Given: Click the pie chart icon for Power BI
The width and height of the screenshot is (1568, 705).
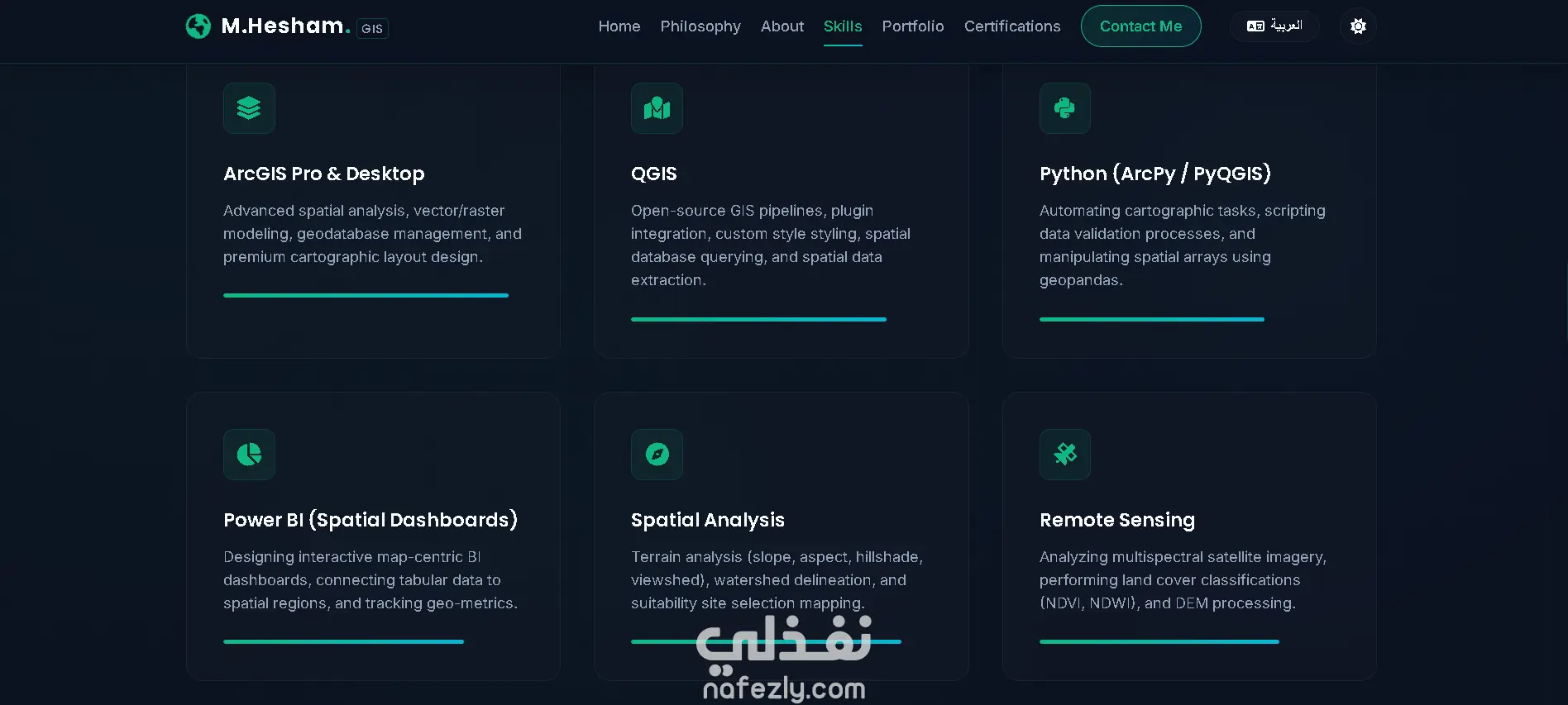Looking at the screenshot, I should pyautogui.click(x=249, y=455).
